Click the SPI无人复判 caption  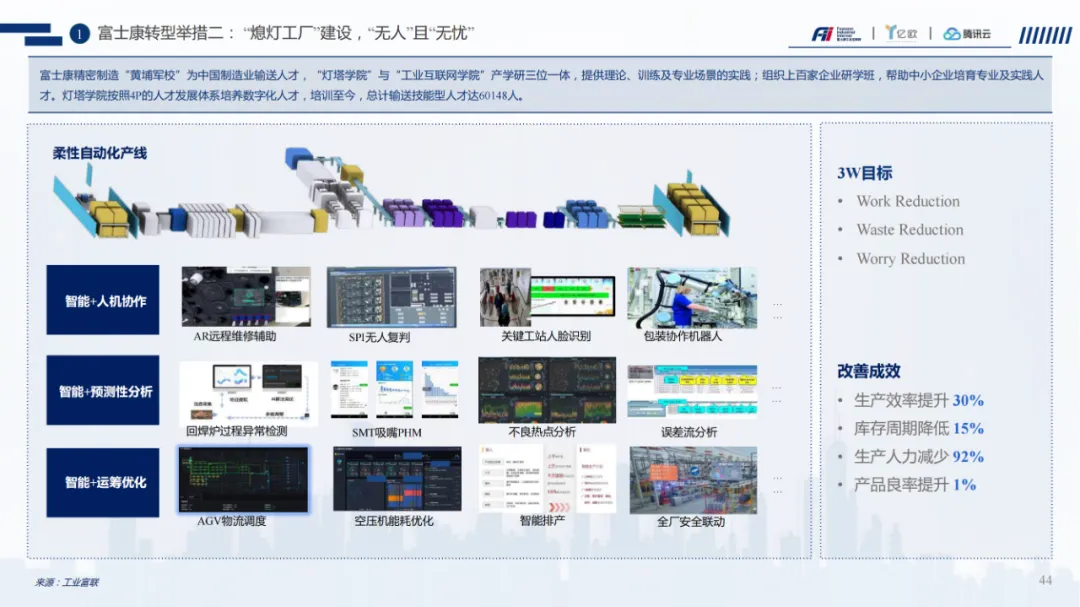(379, 338)
